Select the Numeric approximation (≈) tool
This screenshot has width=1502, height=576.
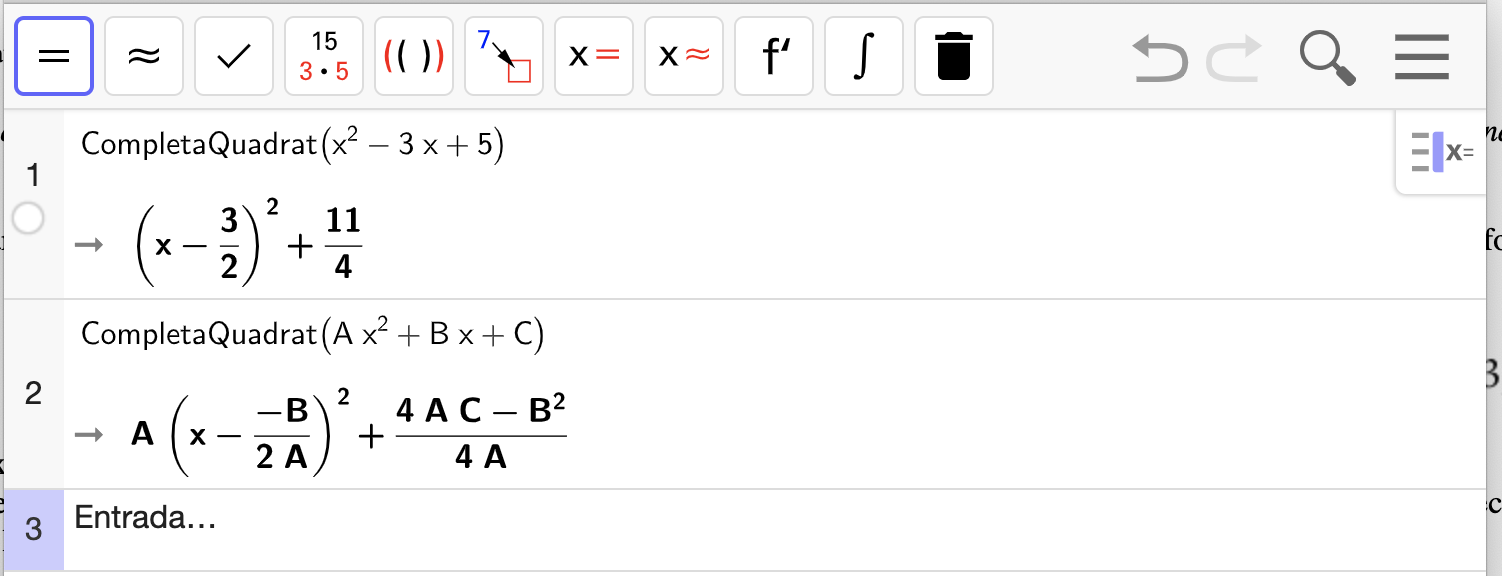(x=144, y=56)
